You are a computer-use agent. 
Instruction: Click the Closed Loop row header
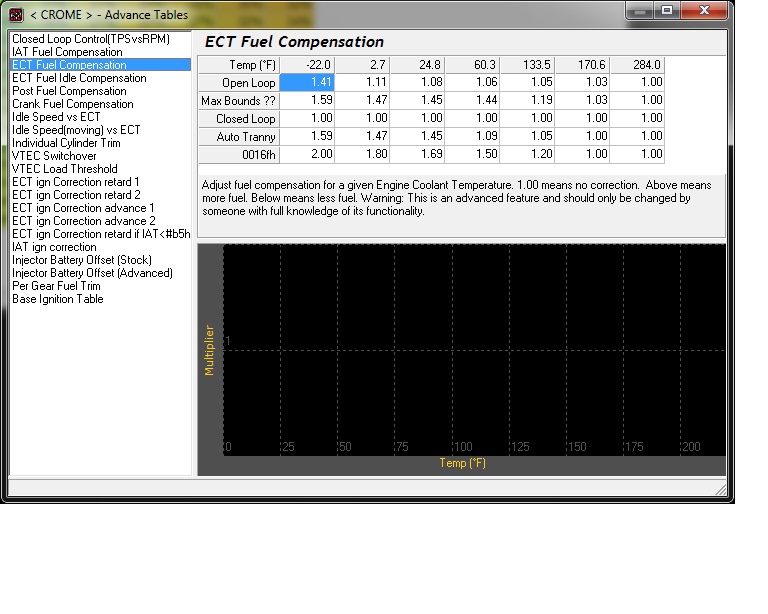(x=239, y=118)
